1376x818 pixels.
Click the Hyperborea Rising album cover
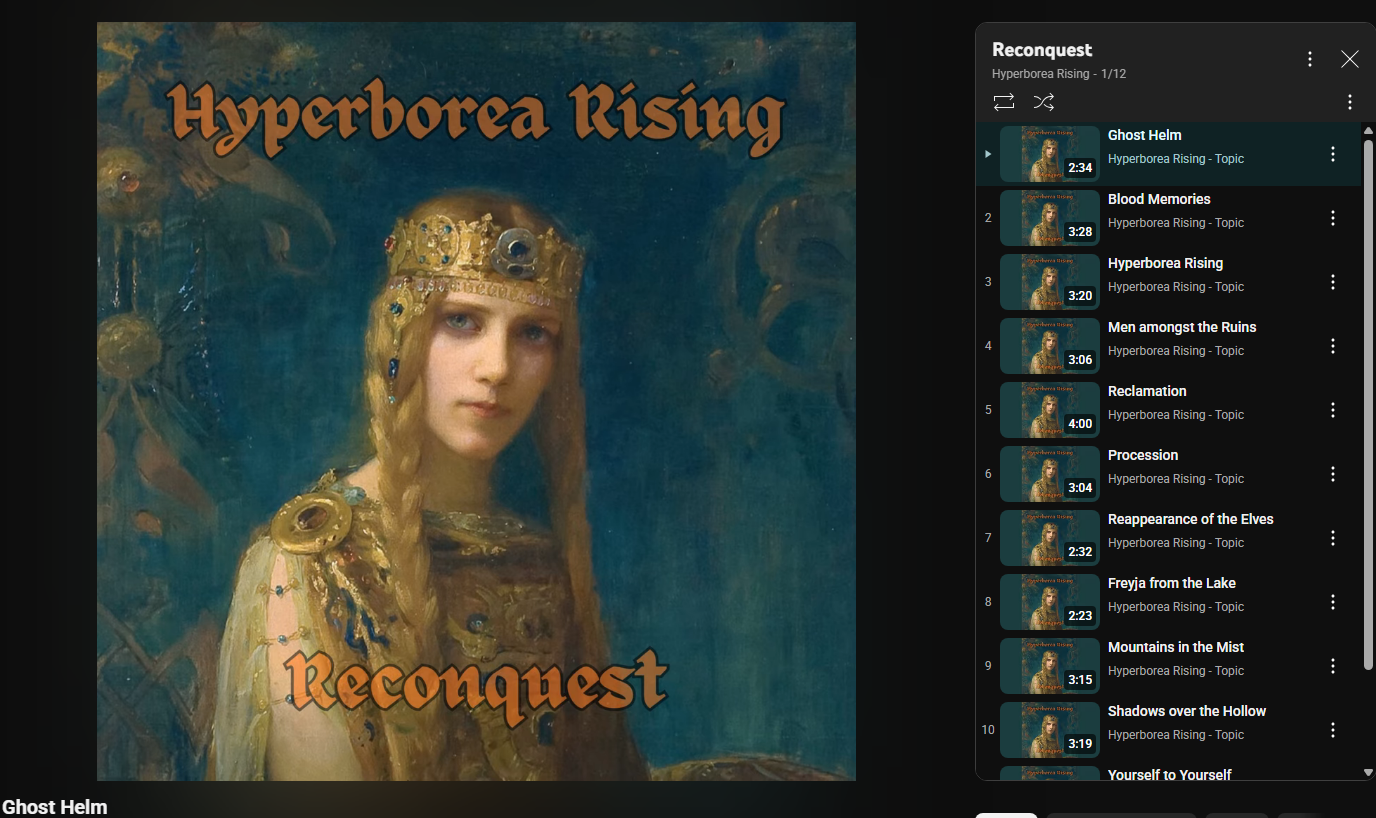[476, 401]
